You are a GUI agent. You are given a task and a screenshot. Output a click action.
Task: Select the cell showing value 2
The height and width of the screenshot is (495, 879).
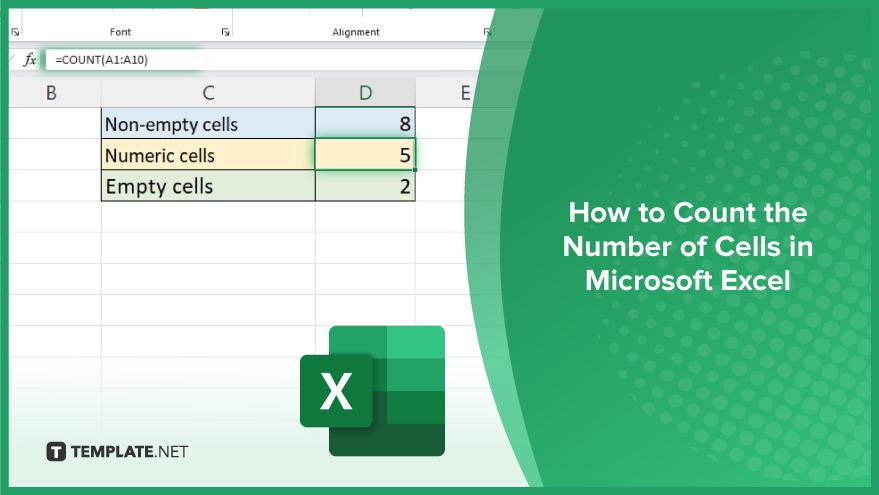(x=366, y=186)
